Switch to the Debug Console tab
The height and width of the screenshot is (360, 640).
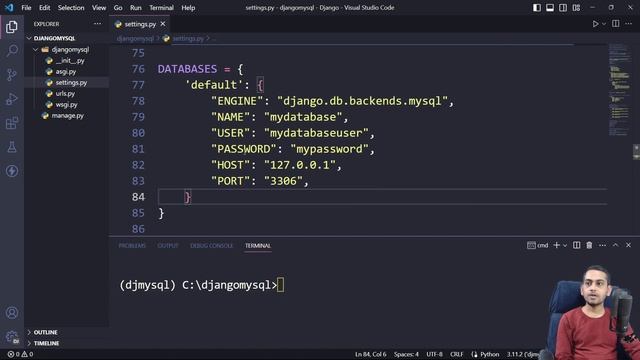(211, 246)
